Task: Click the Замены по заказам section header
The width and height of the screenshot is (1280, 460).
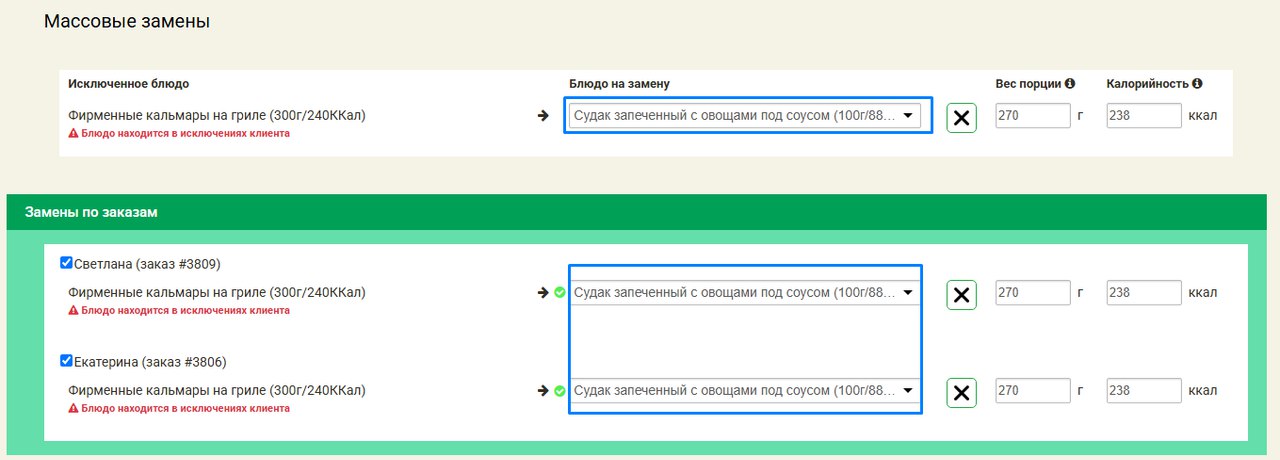Action: point(91,212)
